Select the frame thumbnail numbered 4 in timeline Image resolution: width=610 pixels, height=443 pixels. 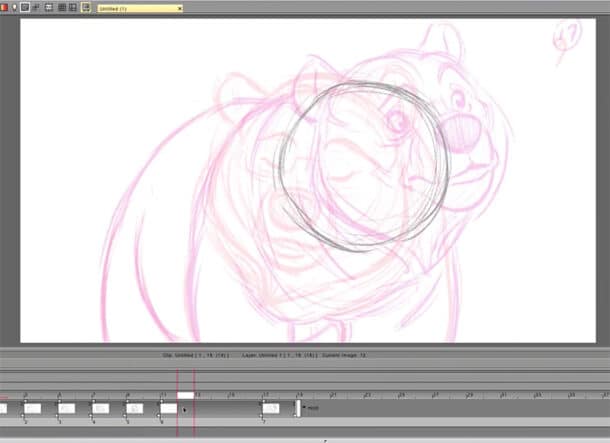[100, 408]
